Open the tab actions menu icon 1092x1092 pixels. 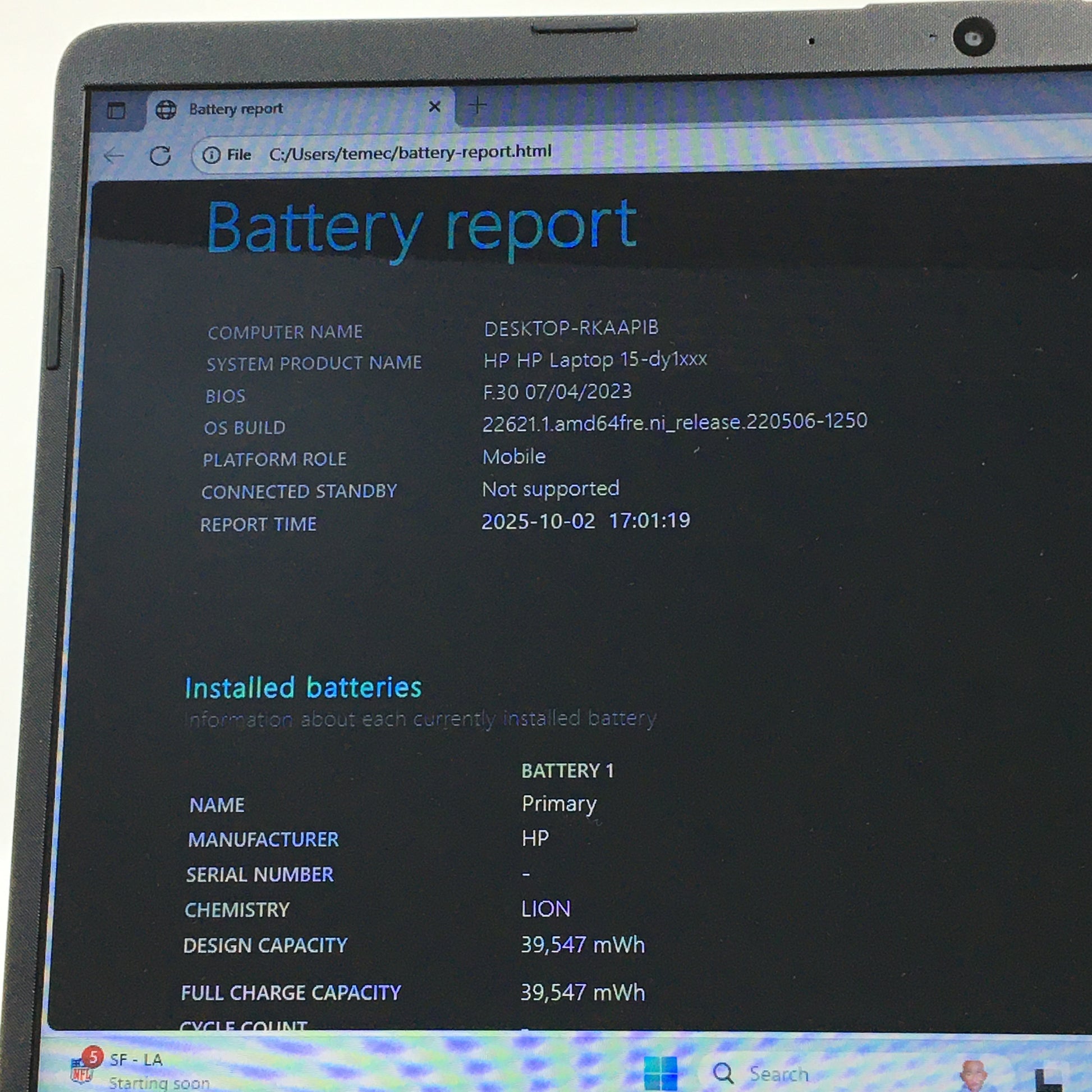[116, 110]
